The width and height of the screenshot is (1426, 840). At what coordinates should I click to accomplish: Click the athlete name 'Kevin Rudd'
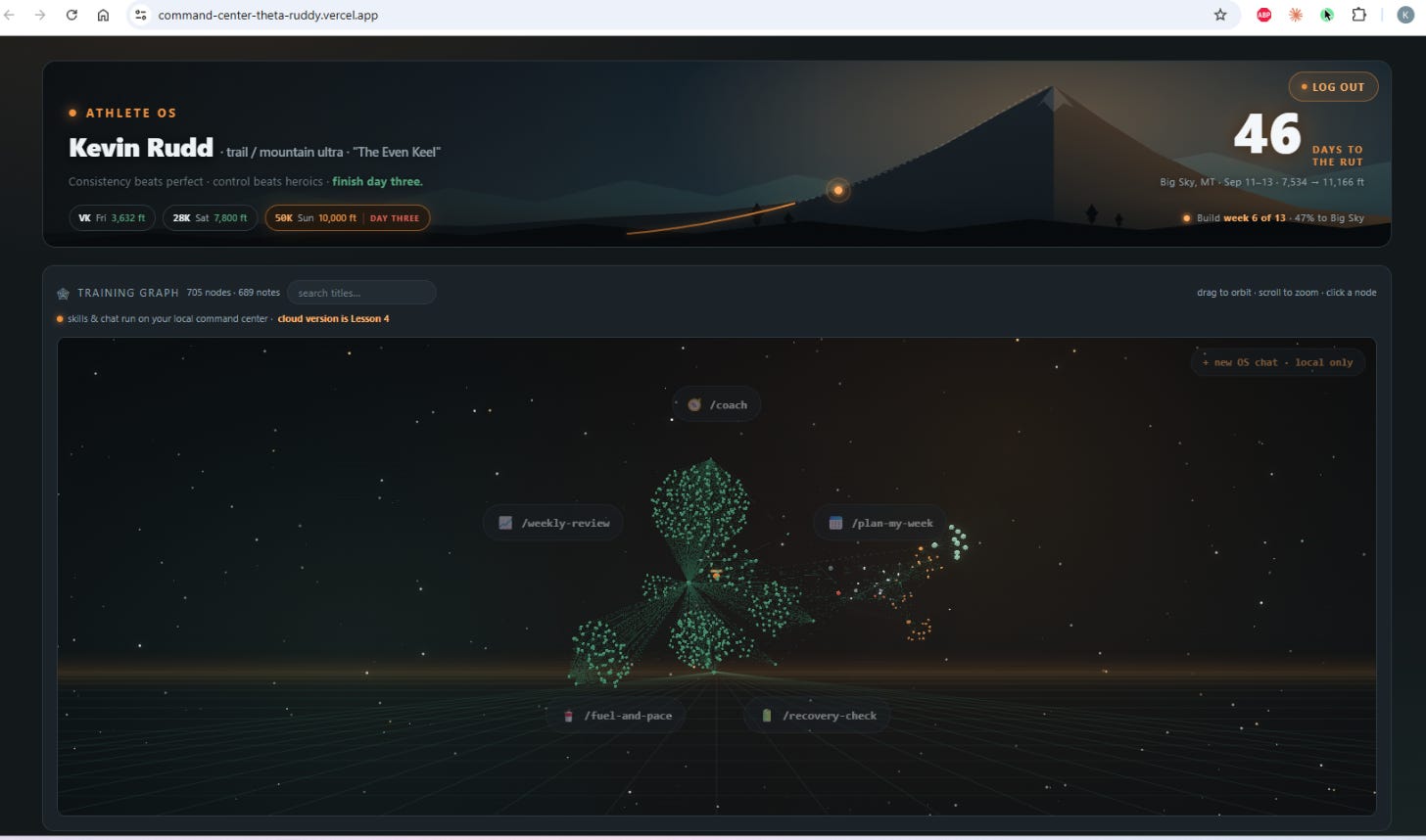tap(141, 148)
